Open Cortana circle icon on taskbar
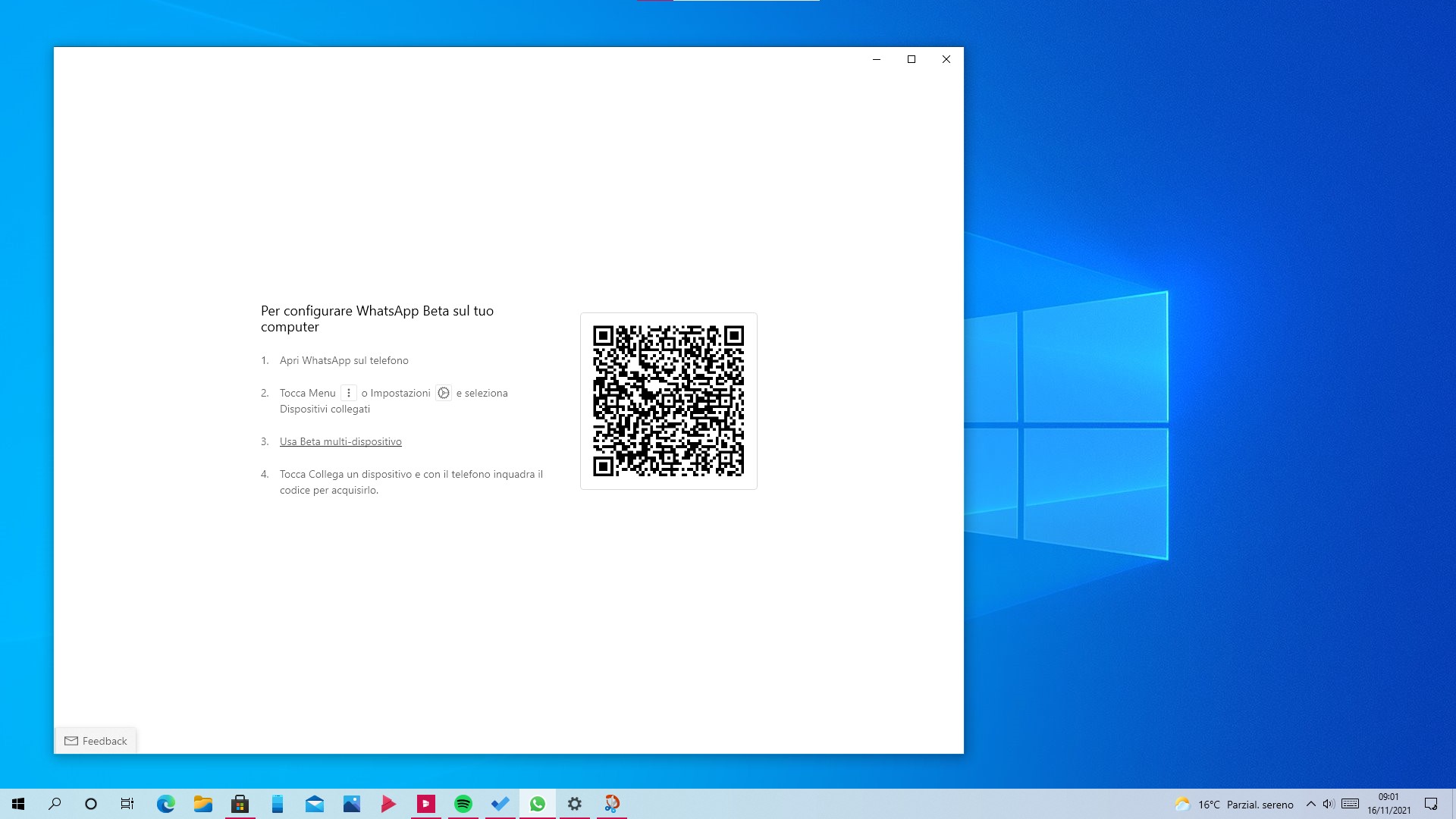Image resolution: width=1456 pixels, height=819 pixels. pos(91,804)
